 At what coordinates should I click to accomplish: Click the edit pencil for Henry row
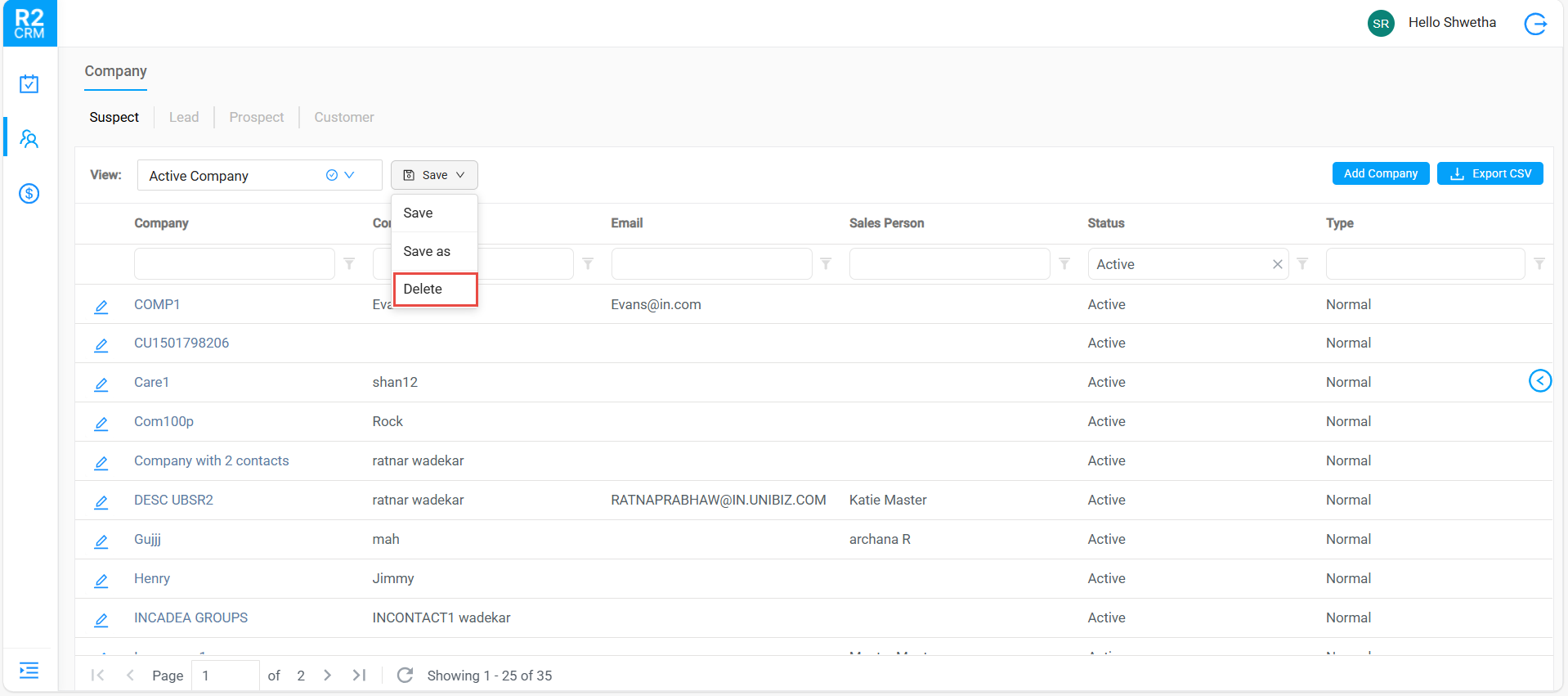tap(101, 580)
